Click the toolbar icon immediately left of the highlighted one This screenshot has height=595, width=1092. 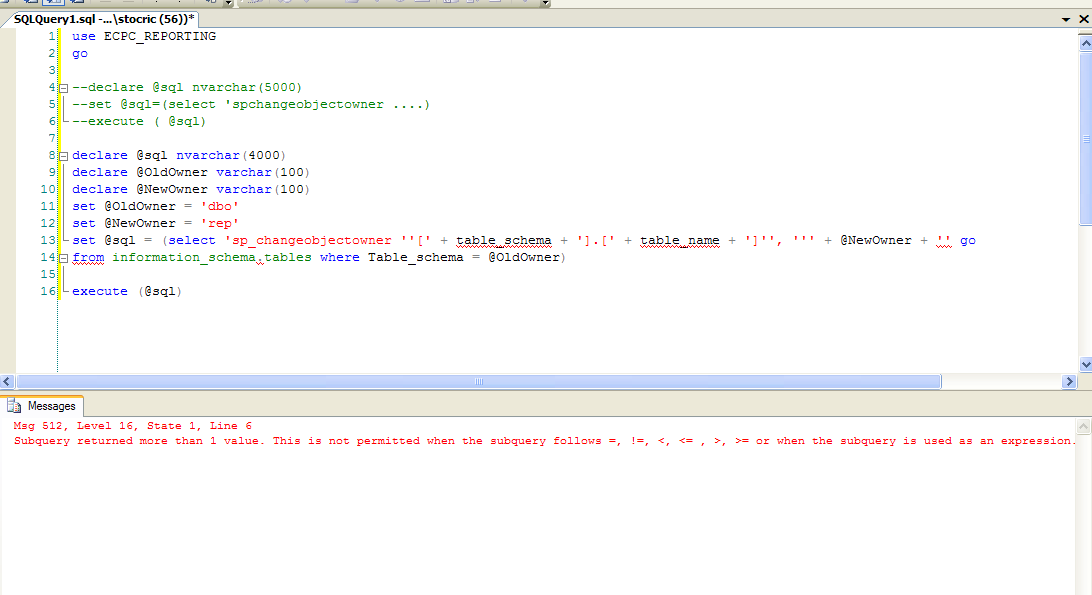point(31,4)
